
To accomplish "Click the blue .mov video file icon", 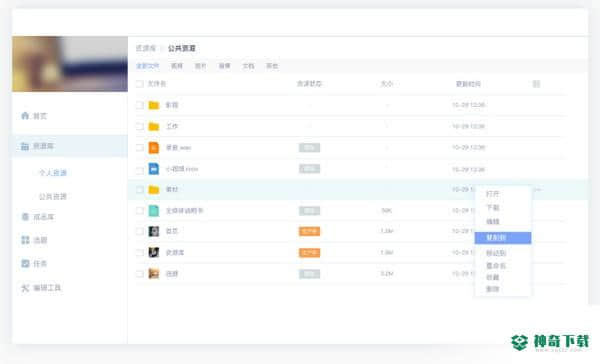I will (154, 168).
